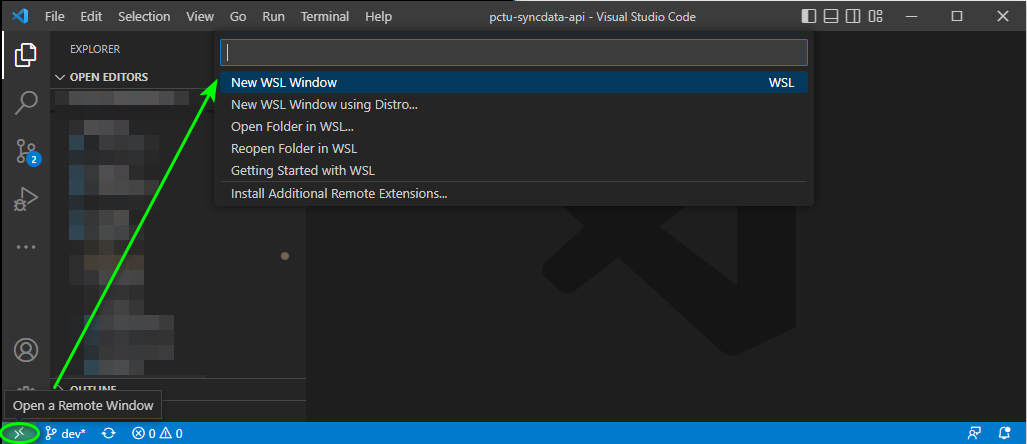
Task: Click the feedback icon in status bar
Action: (x=975, y=433)
